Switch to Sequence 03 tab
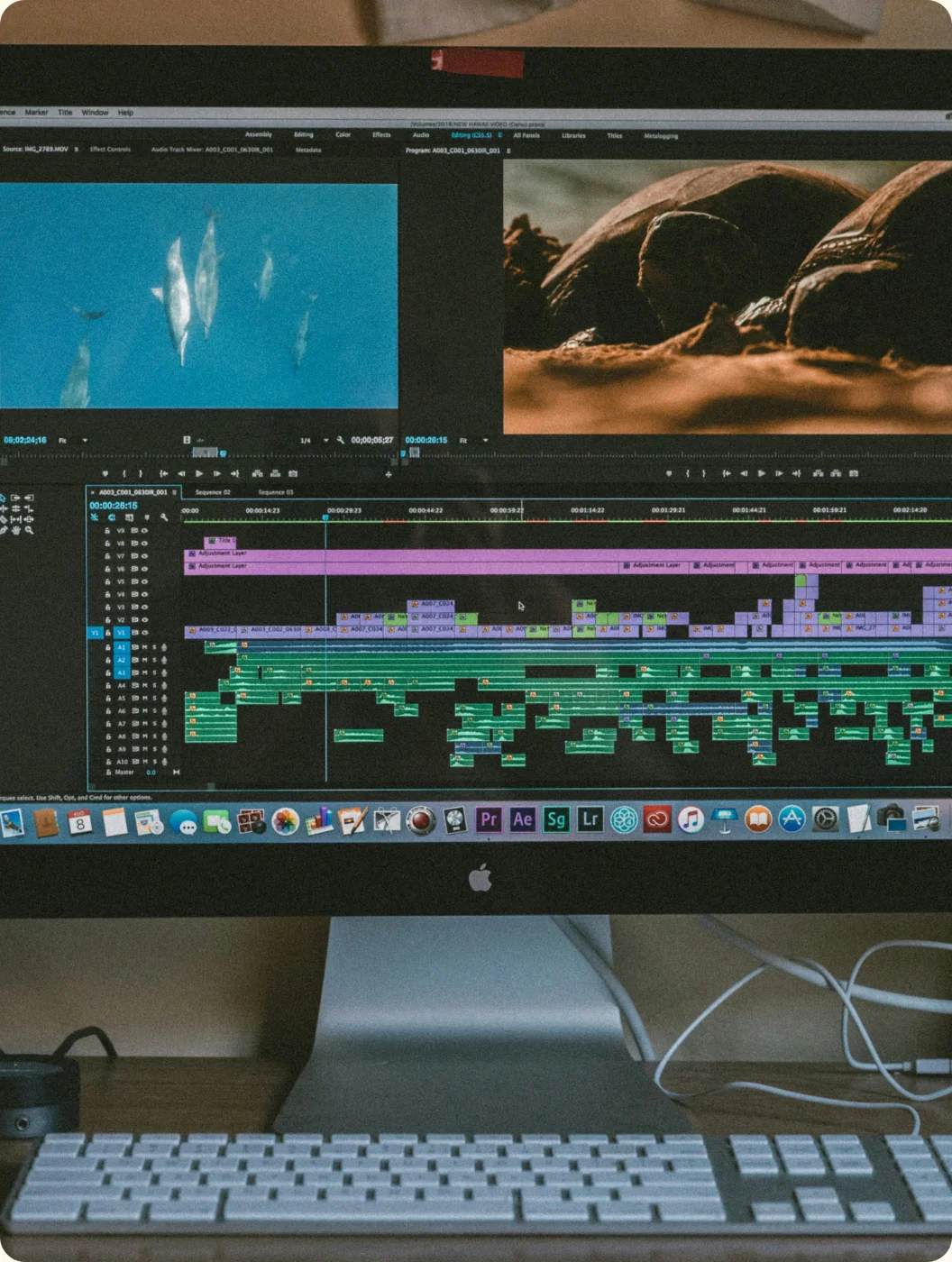Screen dimensions: 952x1262 tap(276, 492)
